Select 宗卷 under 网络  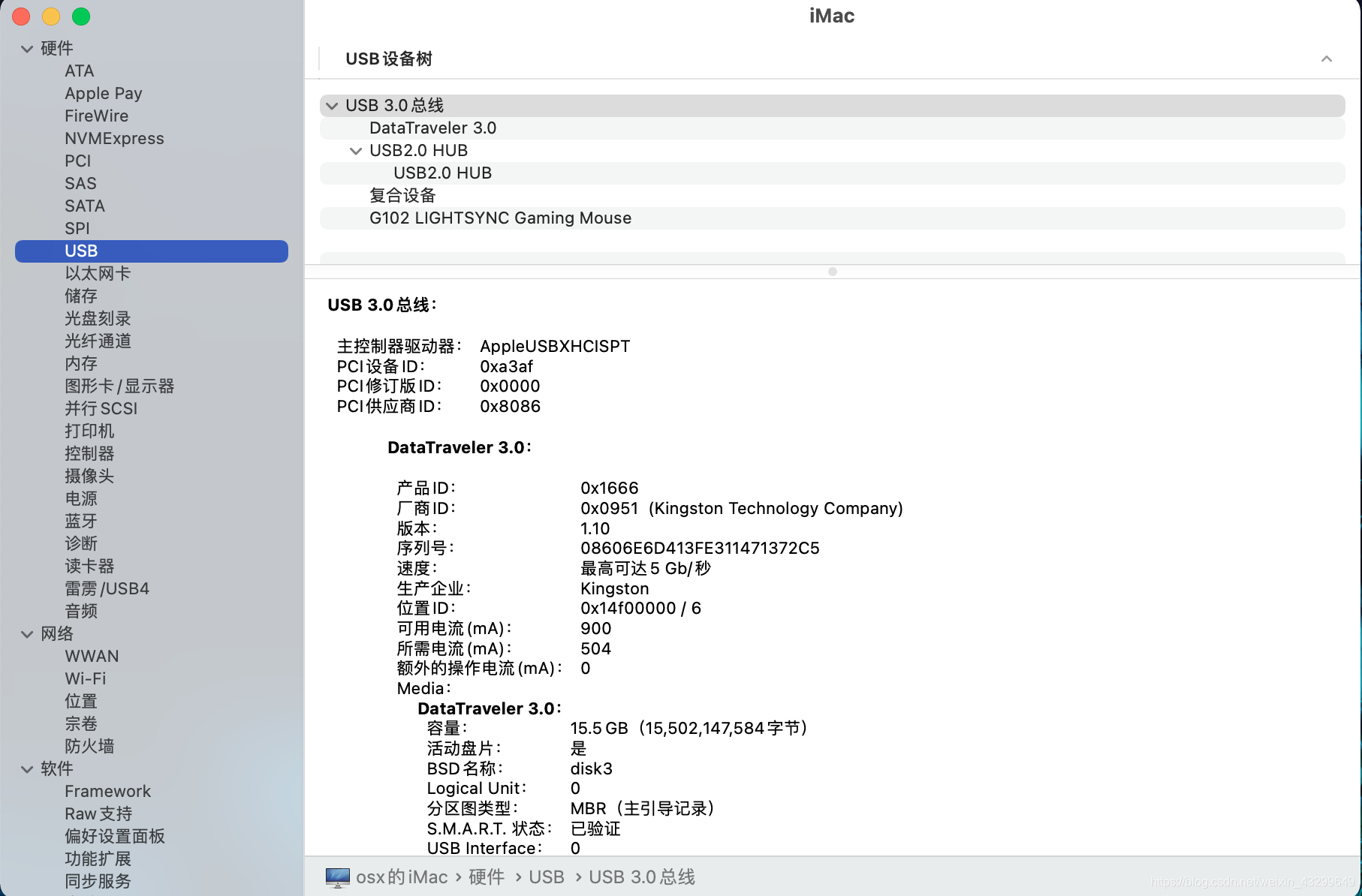[81, 724]
